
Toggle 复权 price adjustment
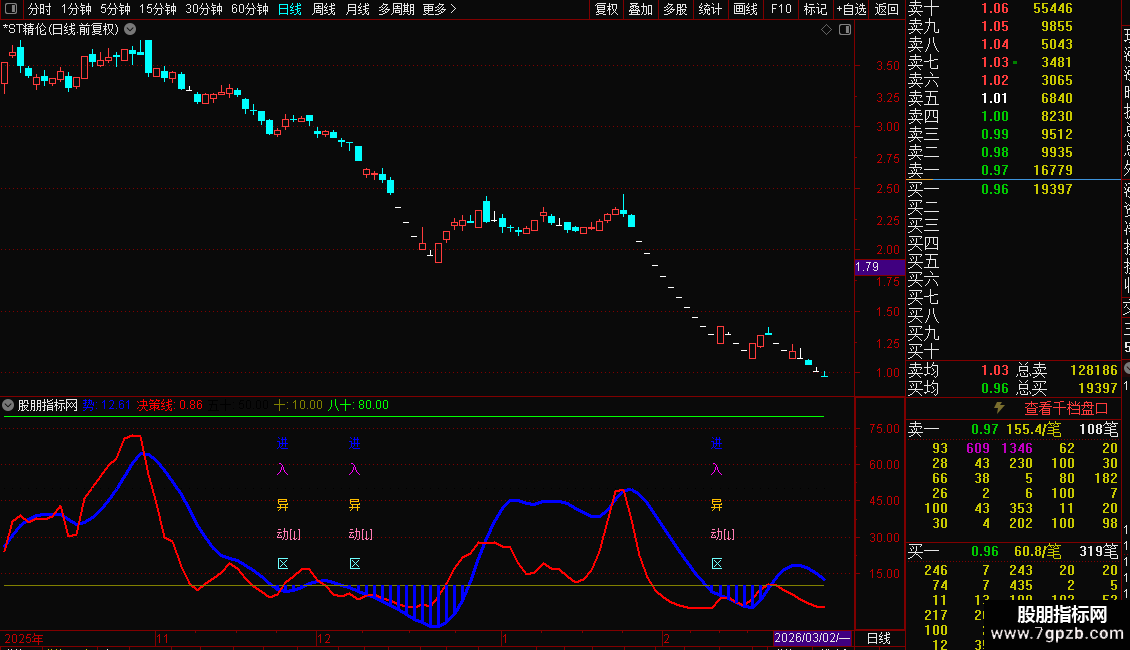click(x=606, y=9)
